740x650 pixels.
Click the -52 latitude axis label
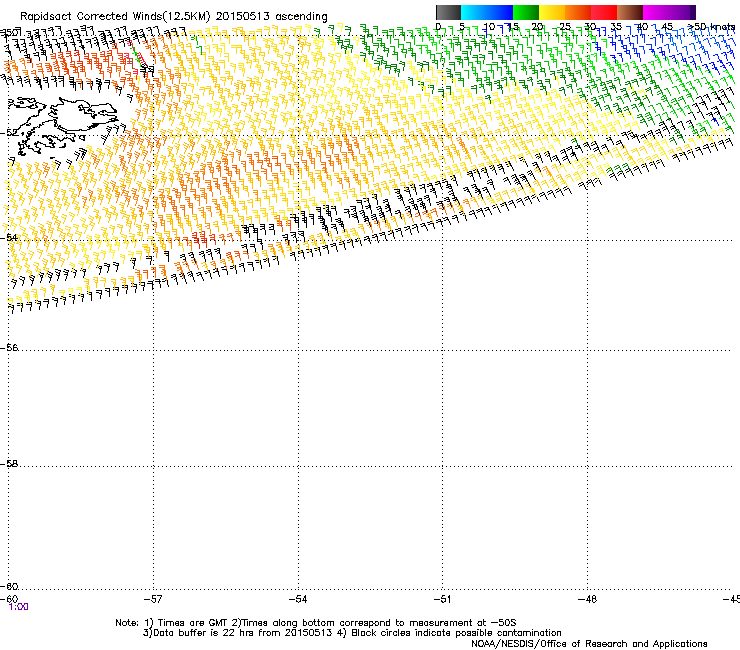tap(9, 133)
